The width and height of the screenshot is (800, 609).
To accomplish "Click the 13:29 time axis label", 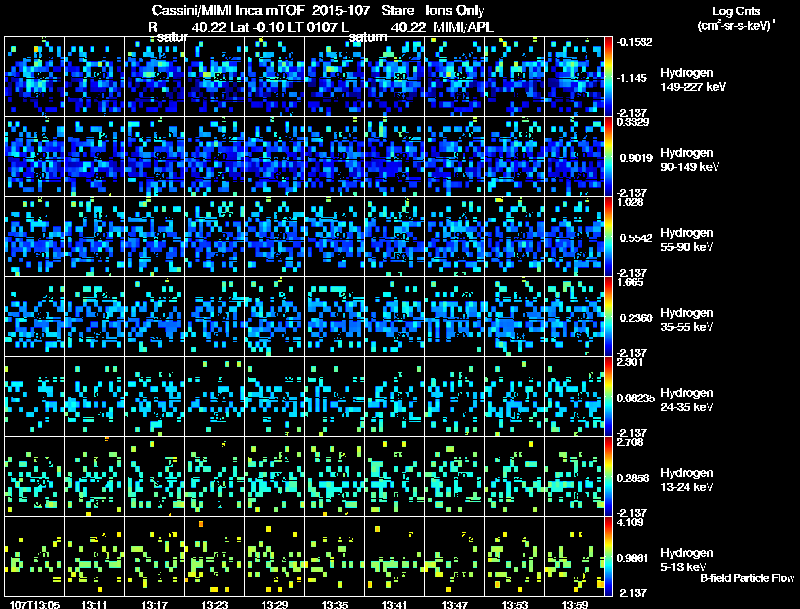I will (x=275, y=604).
